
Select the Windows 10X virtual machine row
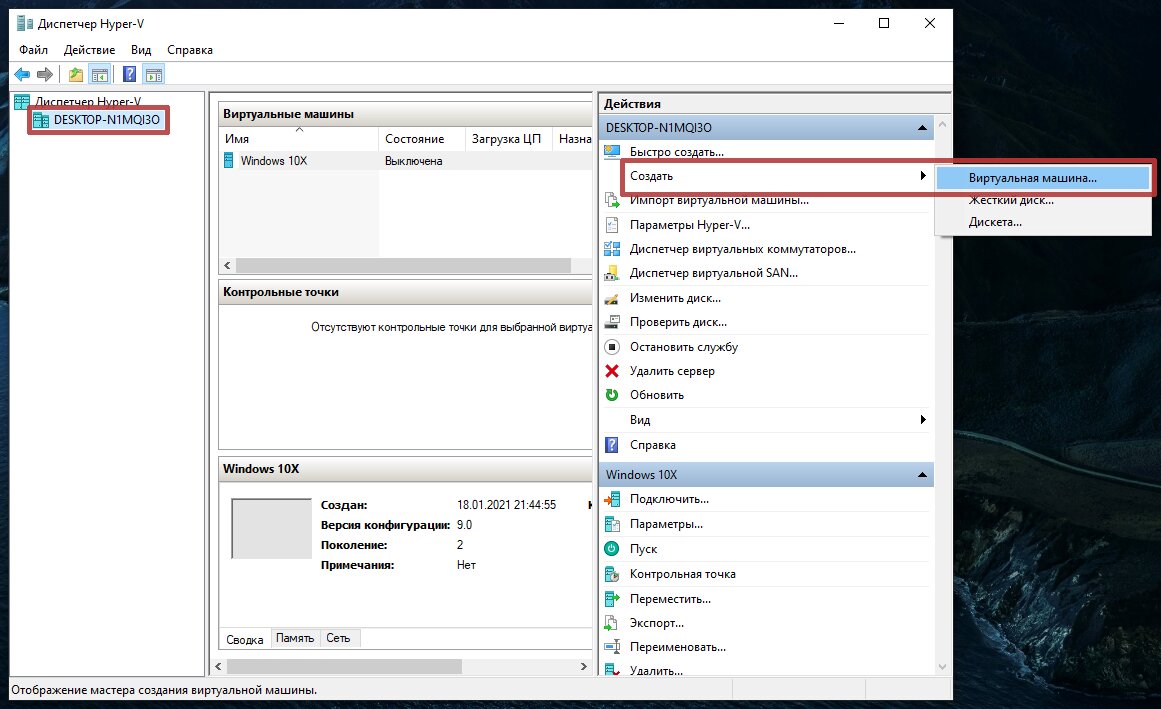point(406,161)
